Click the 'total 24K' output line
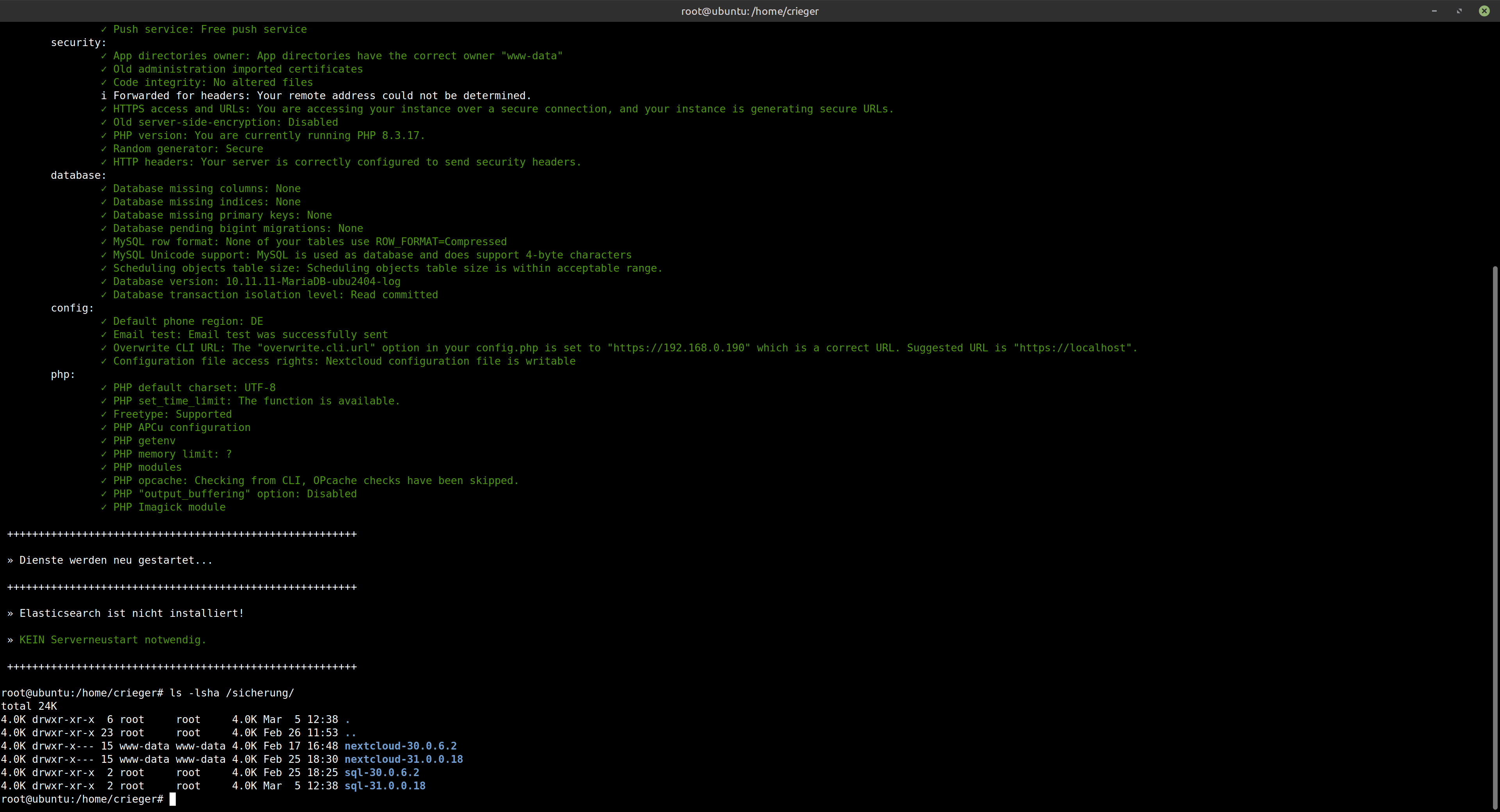1500x812 pixels. point(29,707)
